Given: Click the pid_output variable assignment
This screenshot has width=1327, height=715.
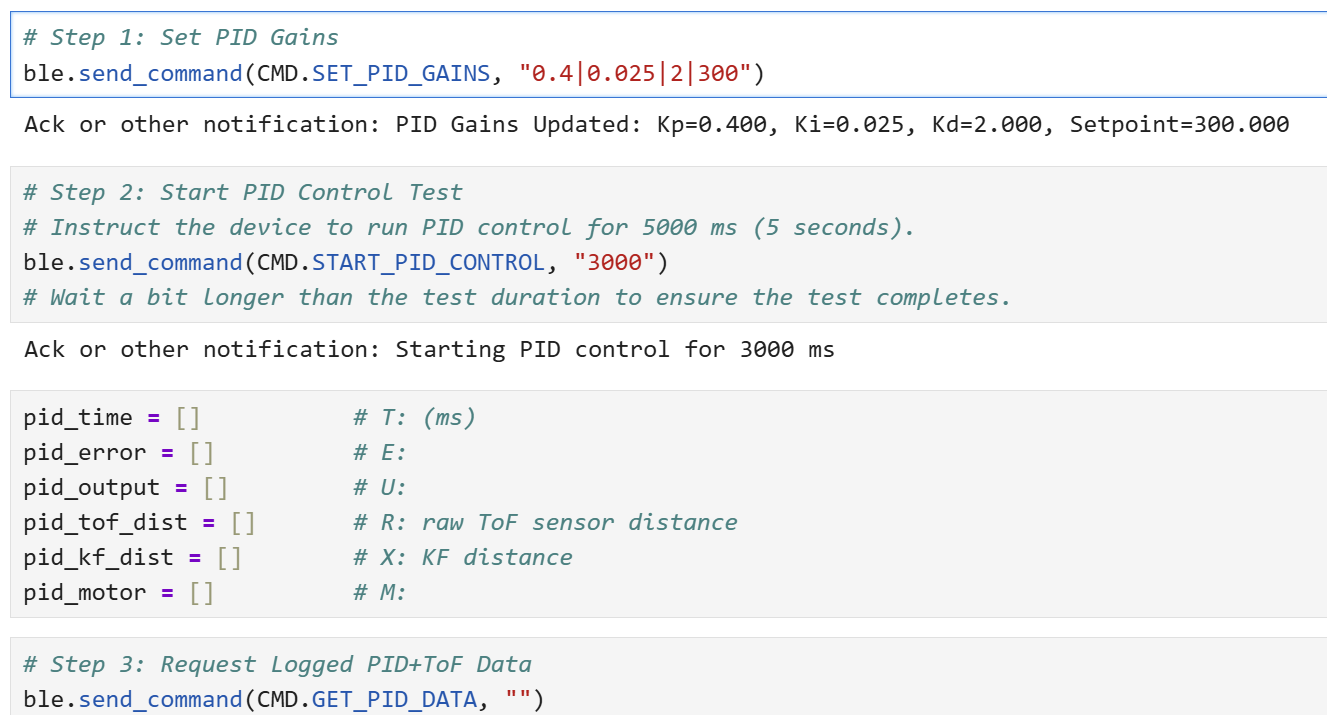Looking at the screenshot, I should coord(126,487).
